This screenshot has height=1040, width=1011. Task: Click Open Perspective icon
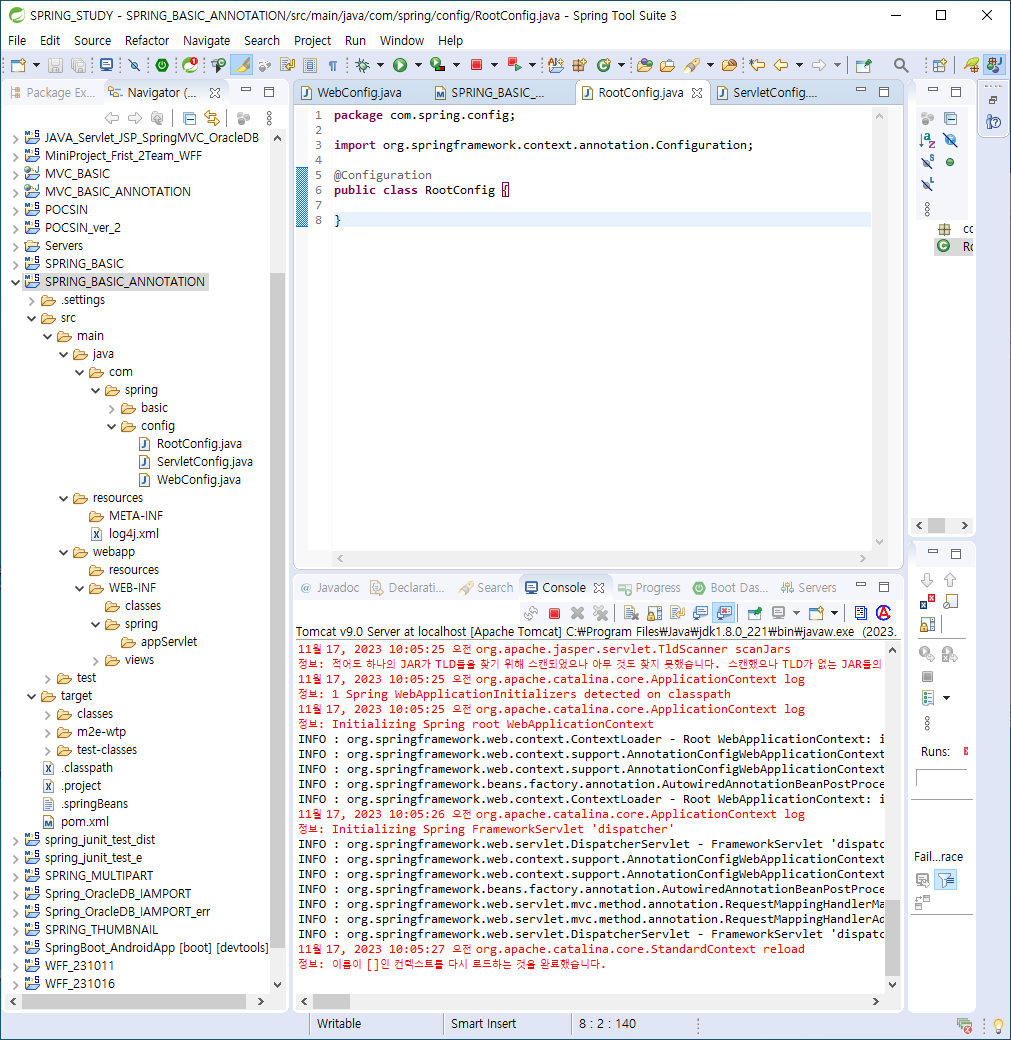[x=939, y=65]
